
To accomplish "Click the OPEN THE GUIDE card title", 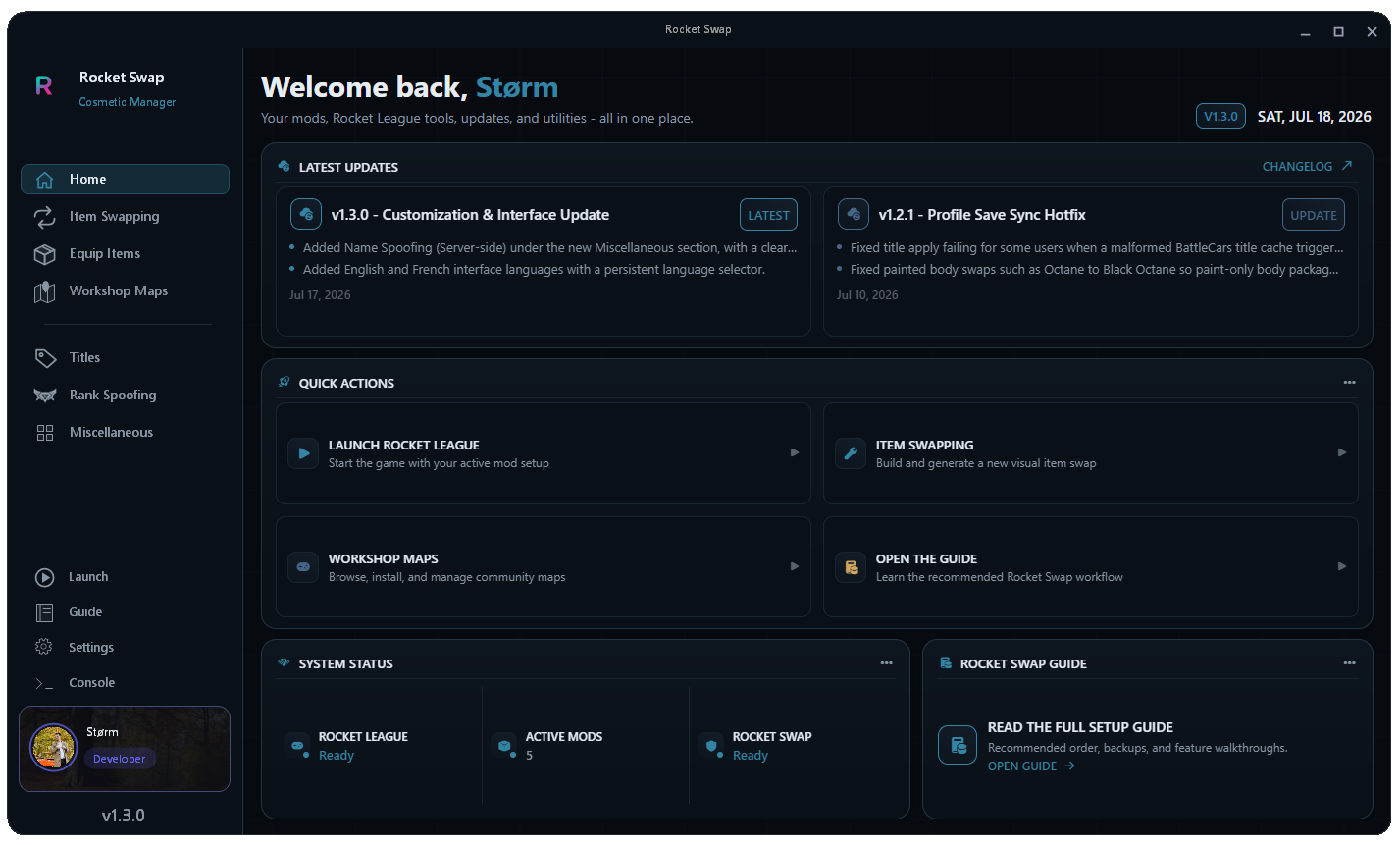I will click(x=926, y=559).
